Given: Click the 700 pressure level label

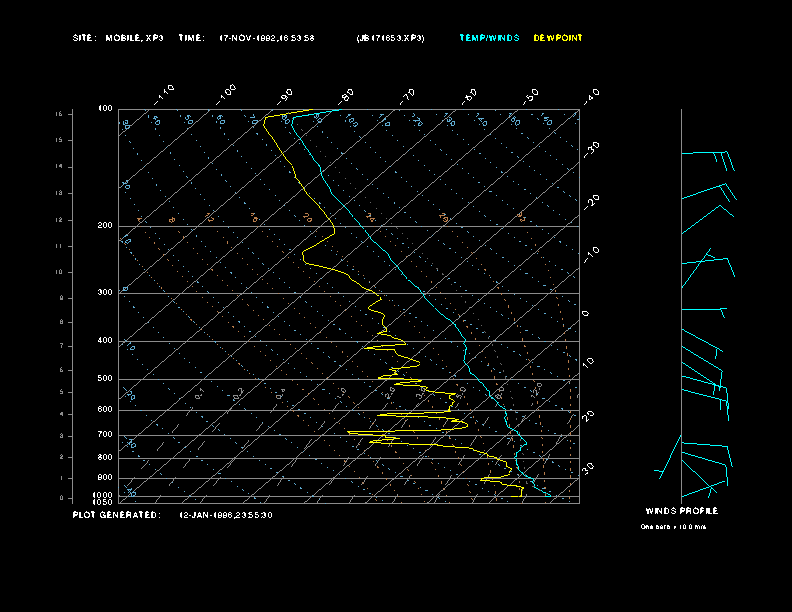Looking at the screenshot, I should tap(104, 435).
